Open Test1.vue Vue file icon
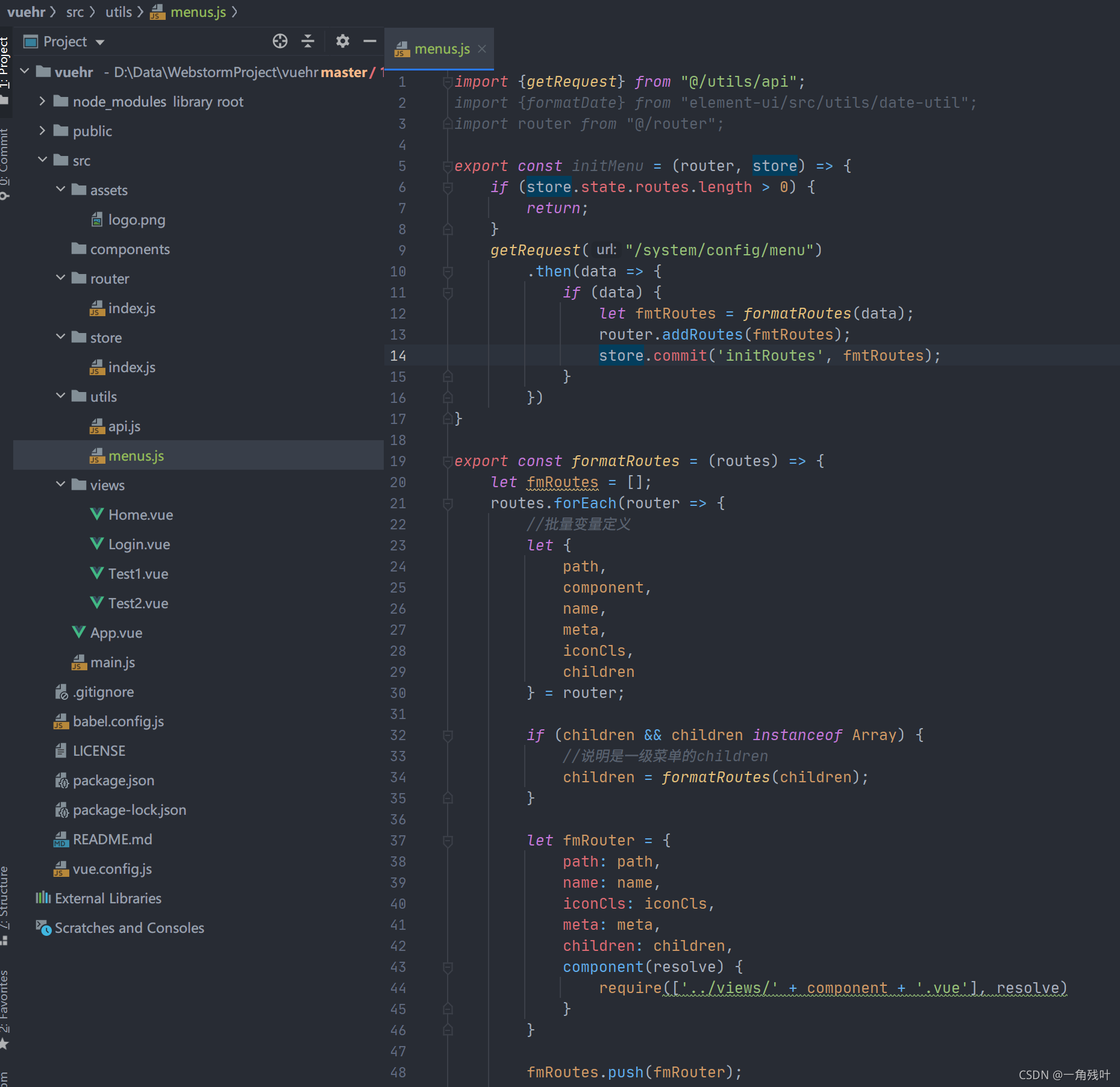The image size is (1120, 1087). pyautogui.click(x=97, y=573)
